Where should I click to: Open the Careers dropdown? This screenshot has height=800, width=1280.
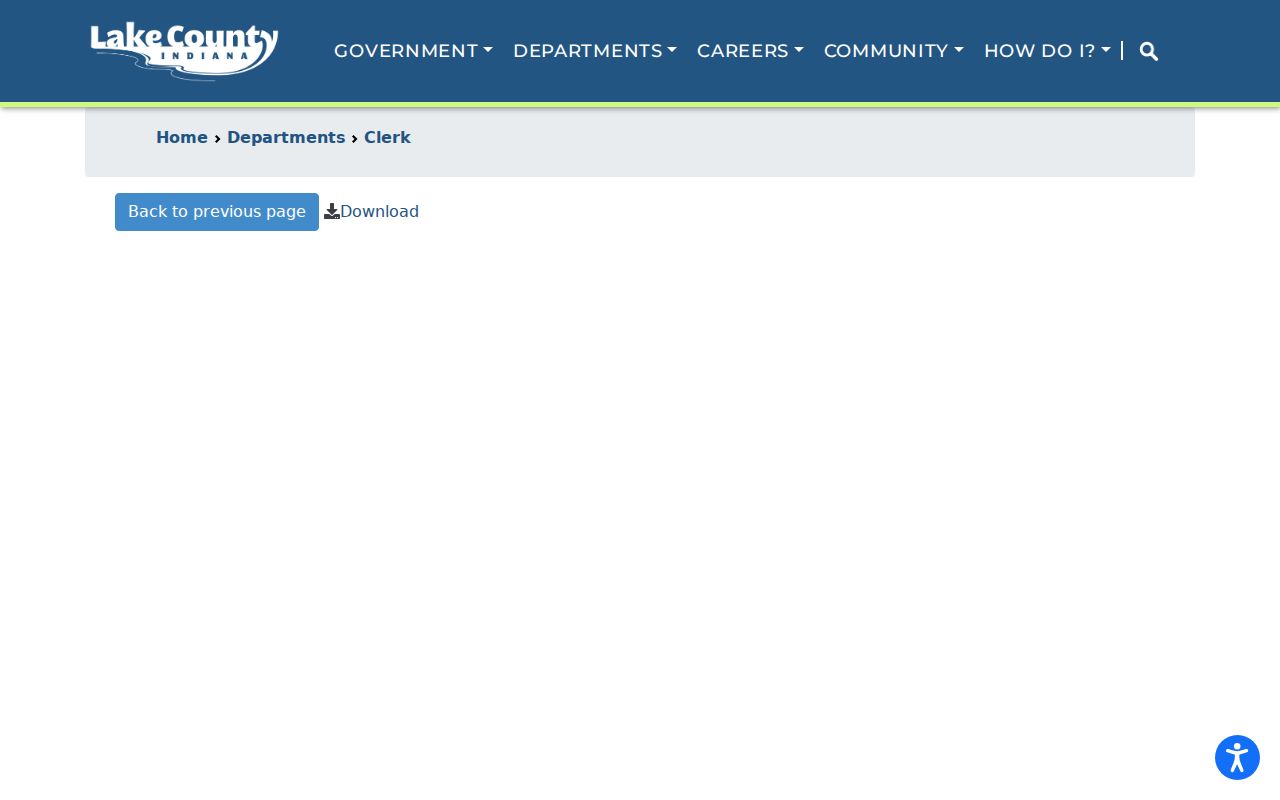click(x=750, y=51)
